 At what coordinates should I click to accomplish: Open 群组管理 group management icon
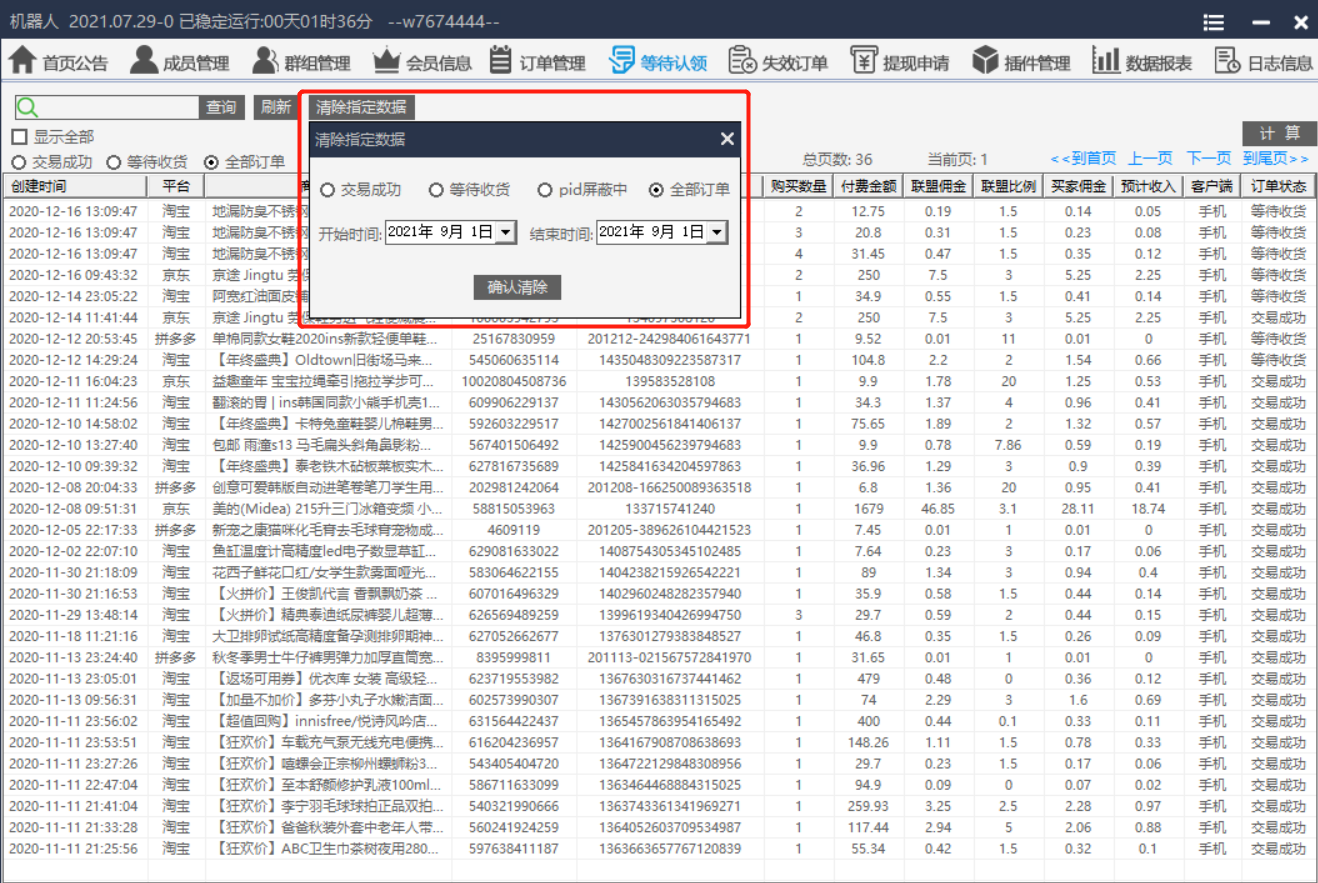coord(265,61)
